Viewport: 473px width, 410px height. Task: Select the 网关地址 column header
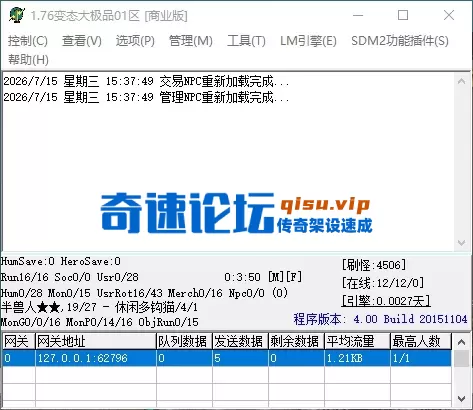point(96,341)
